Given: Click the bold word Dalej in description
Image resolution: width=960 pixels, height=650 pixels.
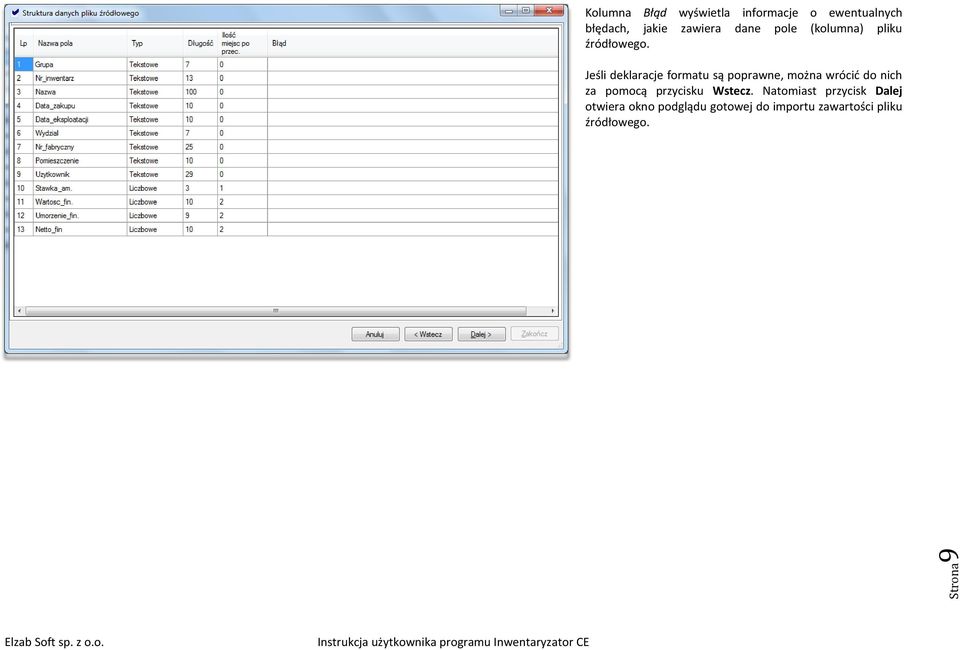Looking at the screenshot, I should (888, 91).
